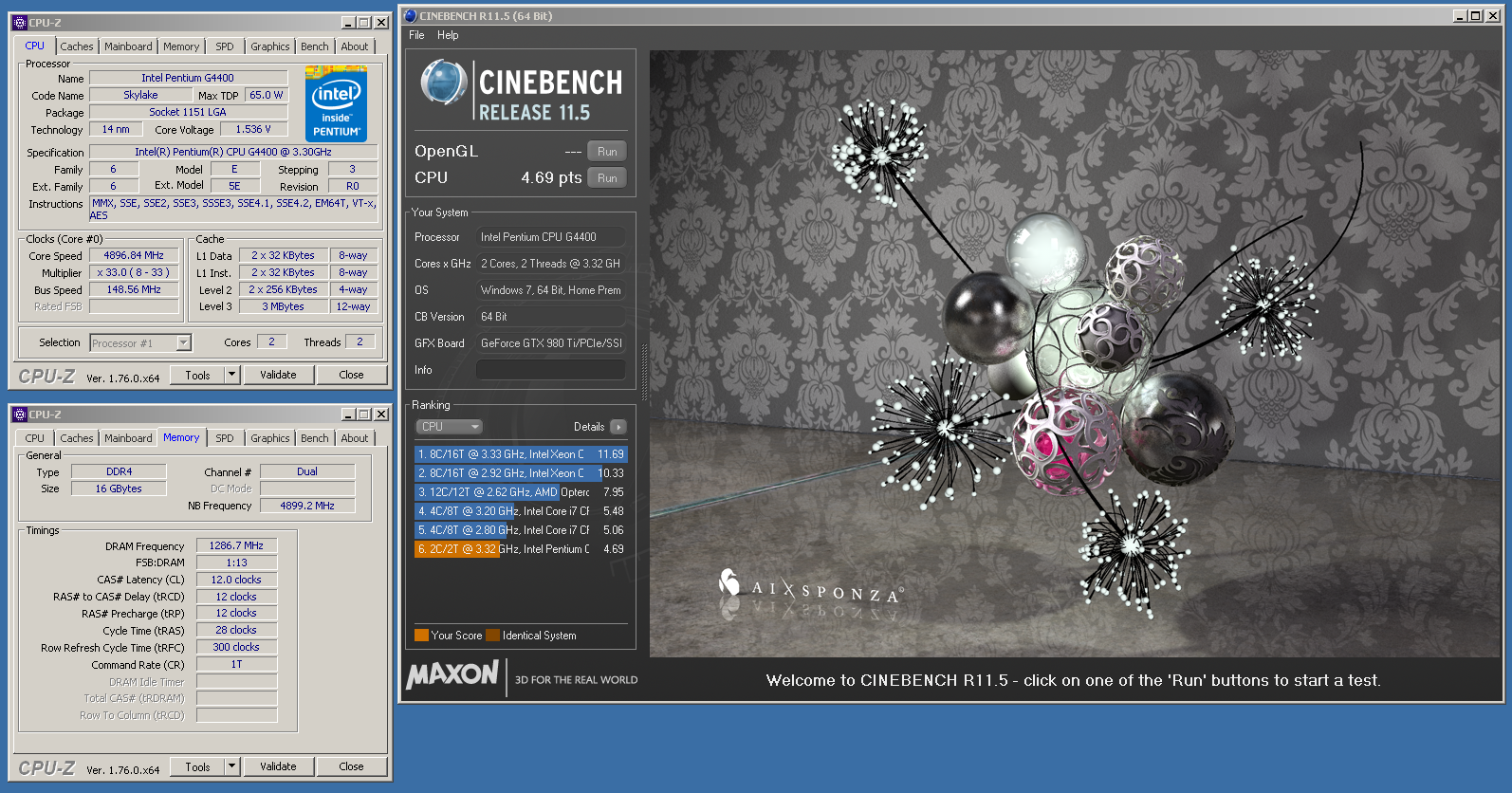Screen dimensions: 1512x793
Task: Click the memory Type value DDR4
Action: pos(120,471)
